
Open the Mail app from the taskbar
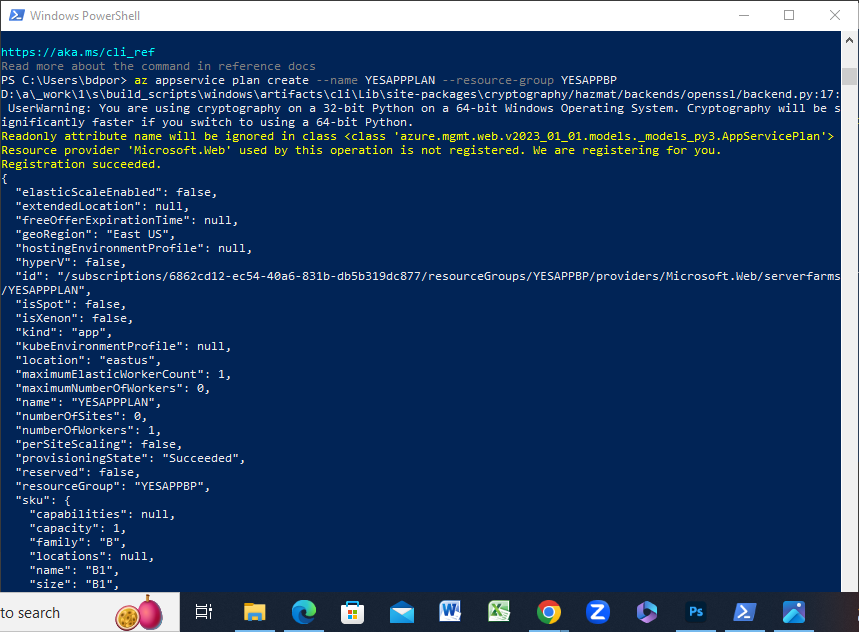pos(402,612)
